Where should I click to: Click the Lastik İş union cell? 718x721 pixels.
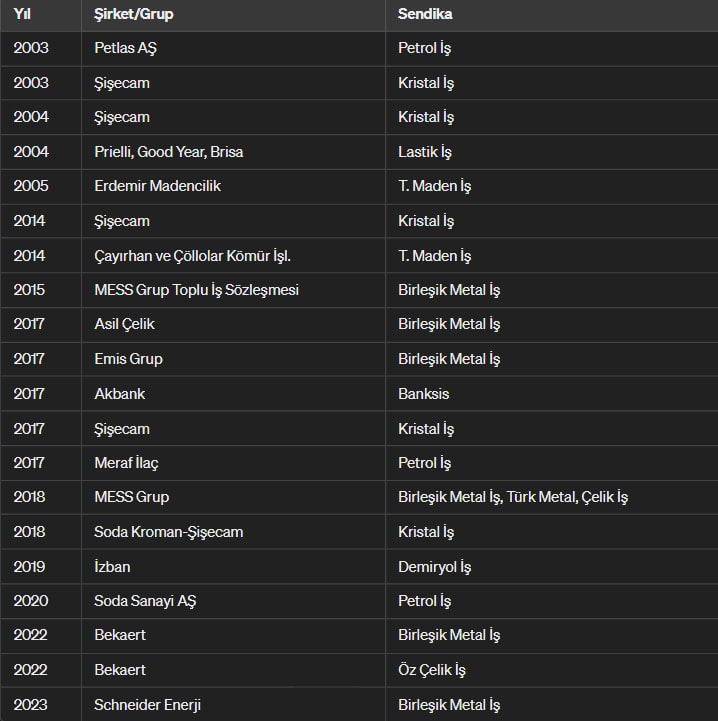pyautogui.click(x=424, y=152)
